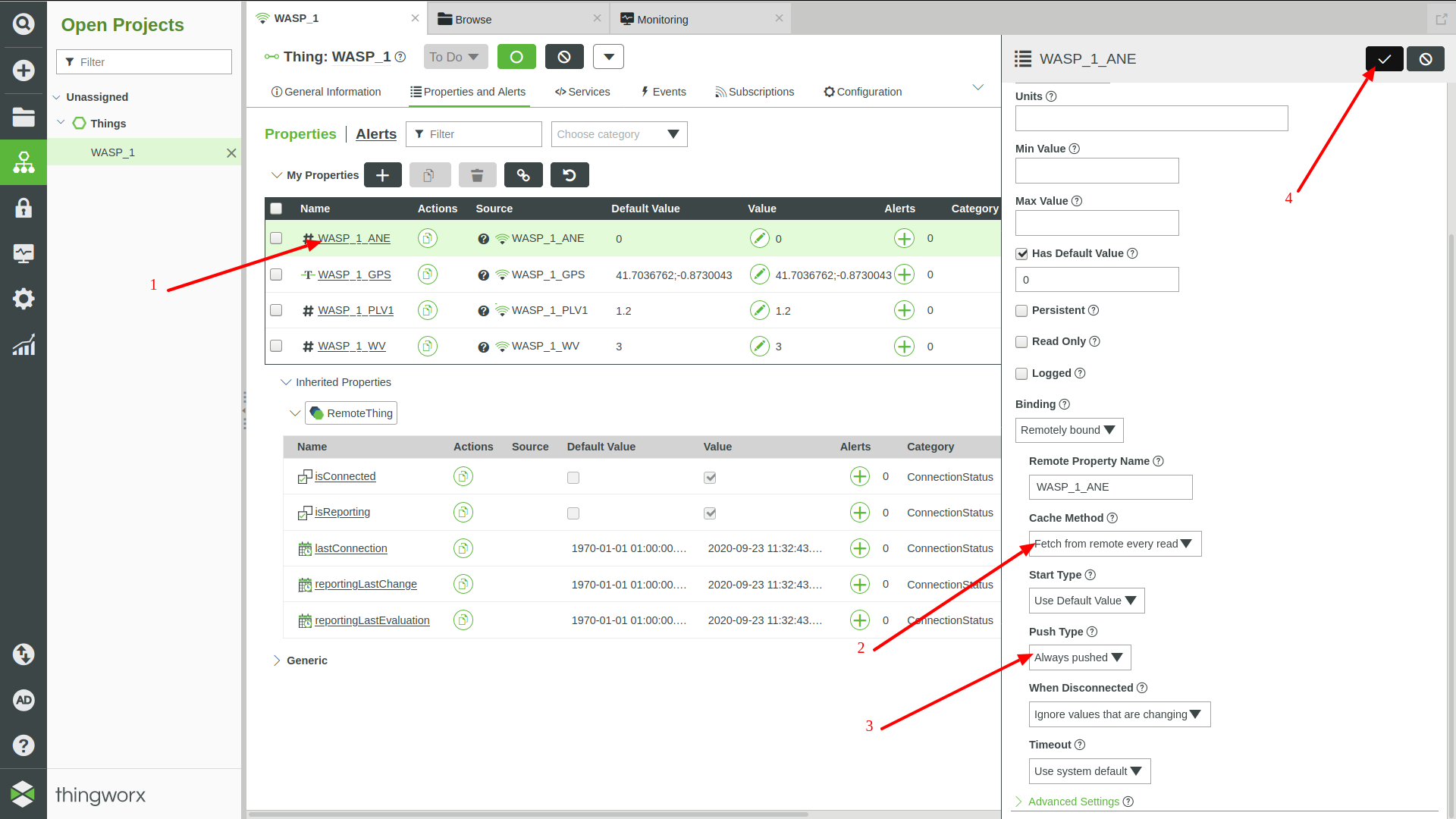1456x819 pixels.
Task: Open the When Disconnected dropdown
Action: [x=1119, y=714]
